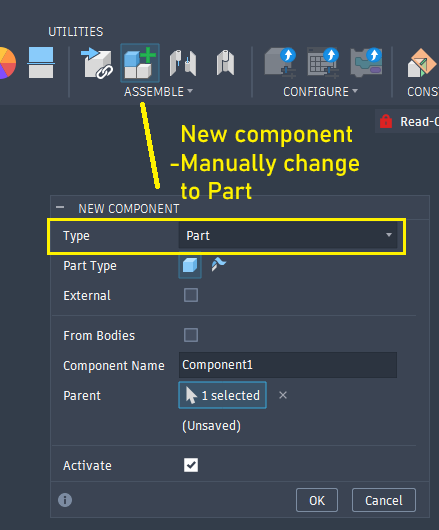The image size is (439, 530).
Task: Click the Joint tool icon
Action: [x=182, y=63]
